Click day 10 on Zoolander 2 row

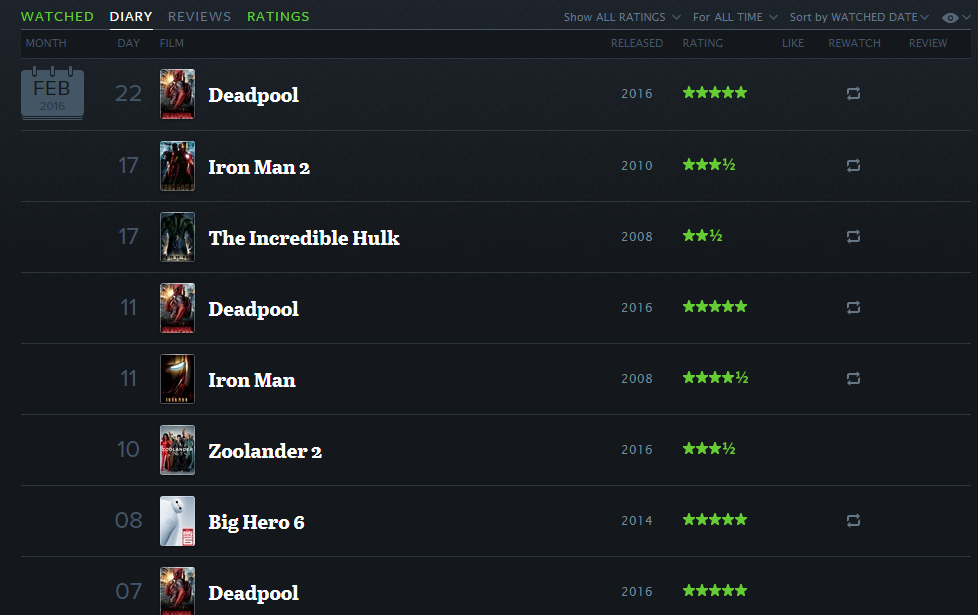tap(128, 449)
